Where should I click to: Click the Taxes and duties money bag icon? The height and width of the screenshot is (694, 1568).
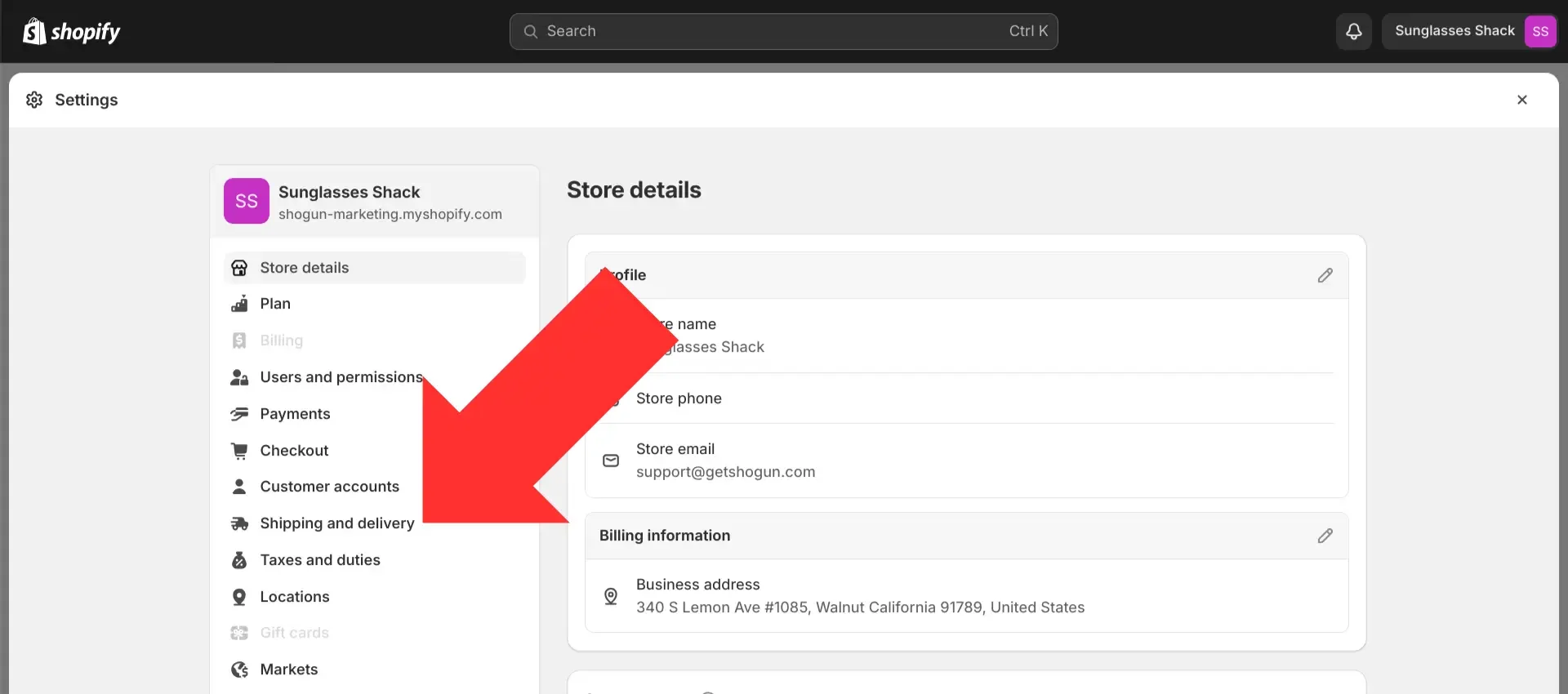point(239,560)
